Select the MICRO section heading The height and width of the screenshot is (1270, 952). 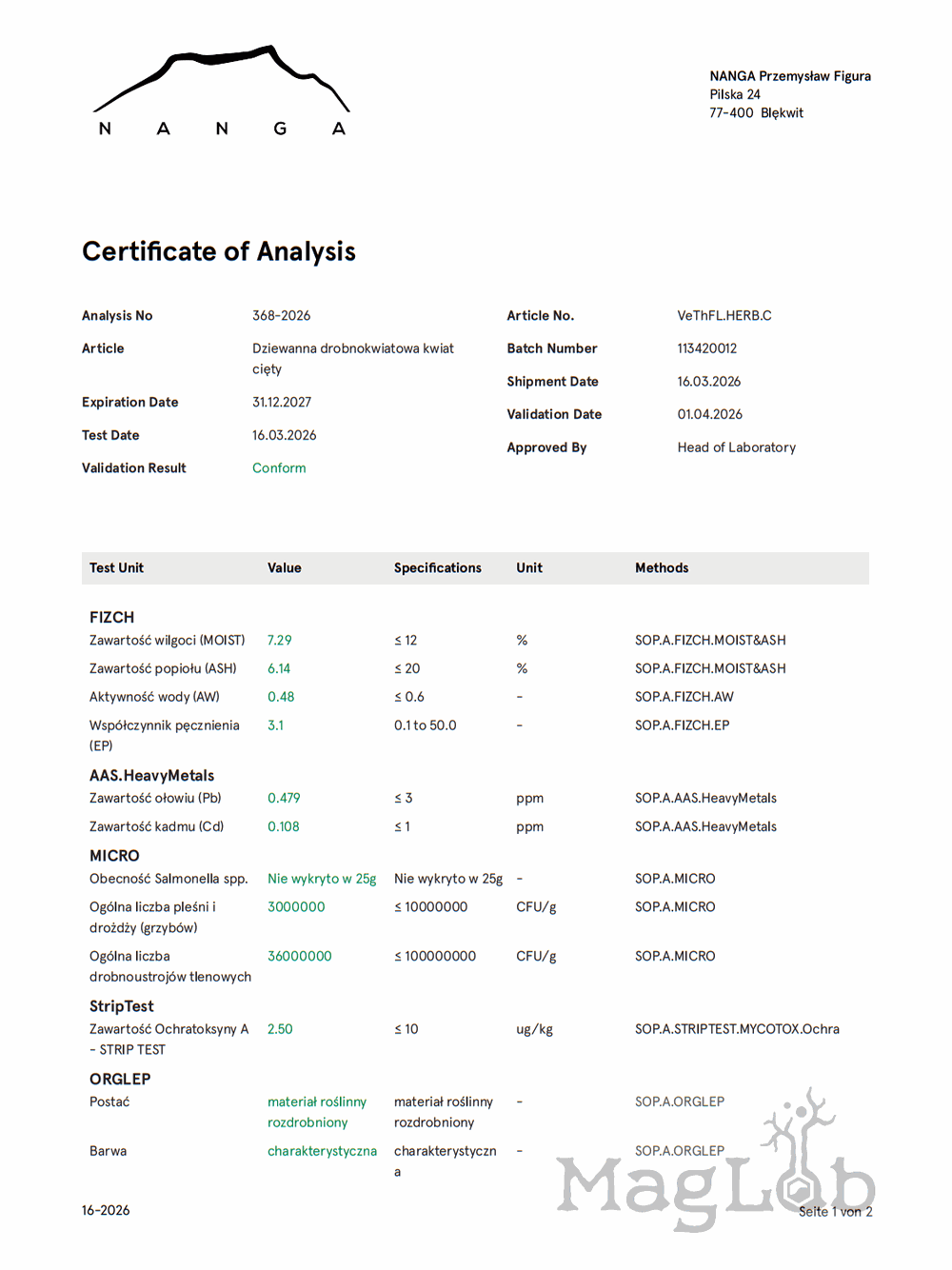(x=114, y=856)
